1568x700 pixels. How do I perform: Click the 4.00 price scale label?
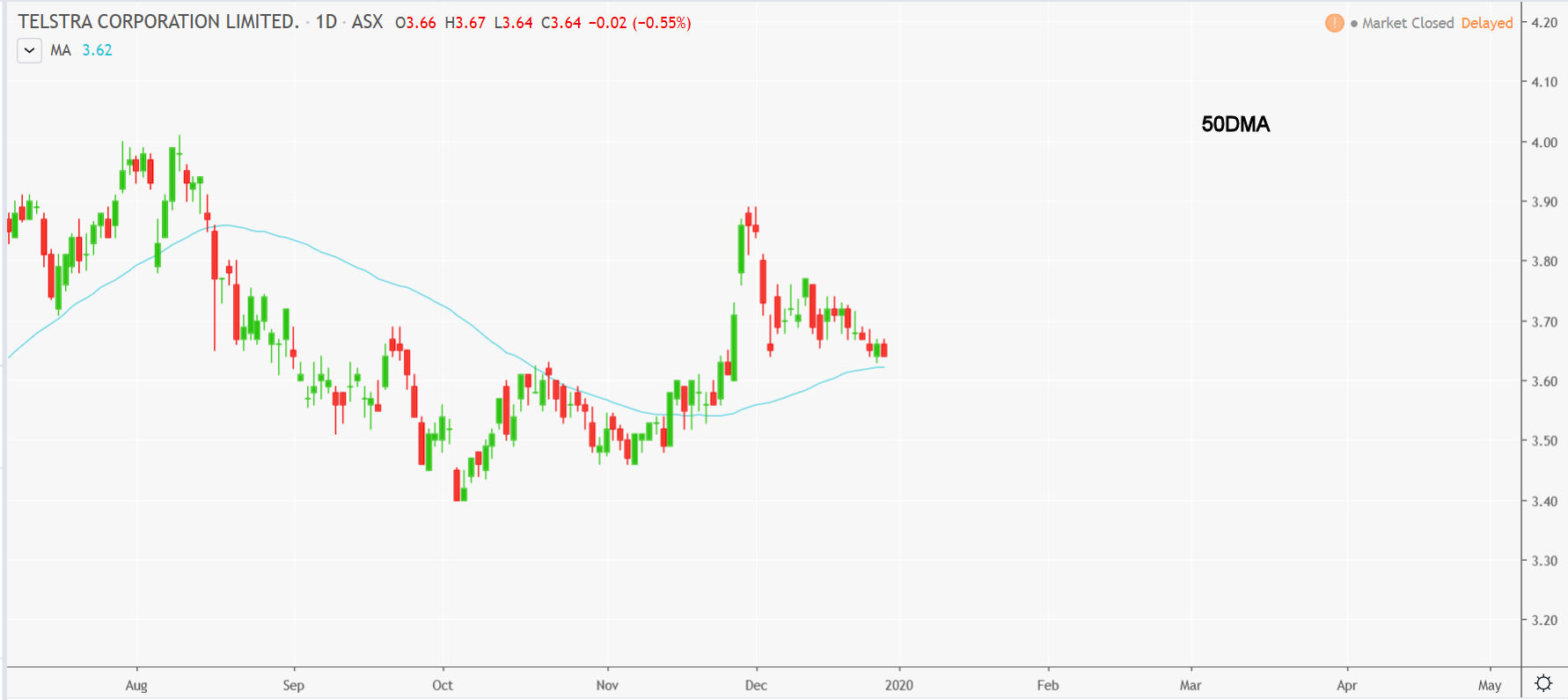click(x=1544, y=142)
